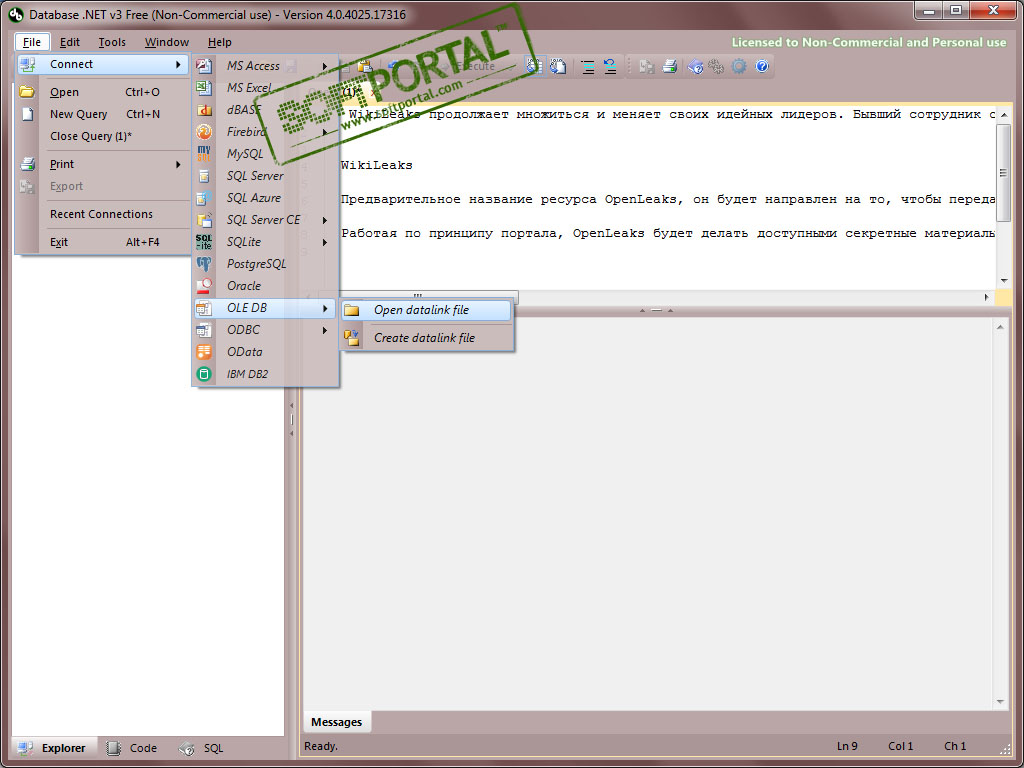The height and width of the screenshot is (768, 1024).
Task: Click the blue settings gear toolbar icon
Action: click(x=739, y=66)
